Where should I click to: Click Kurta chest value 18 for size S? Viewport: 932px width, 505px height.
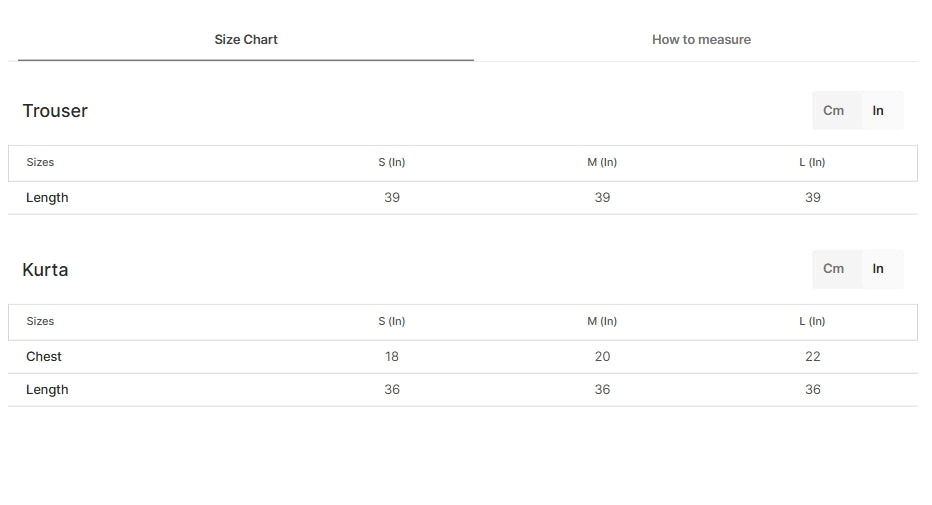(x=392, y=356)
